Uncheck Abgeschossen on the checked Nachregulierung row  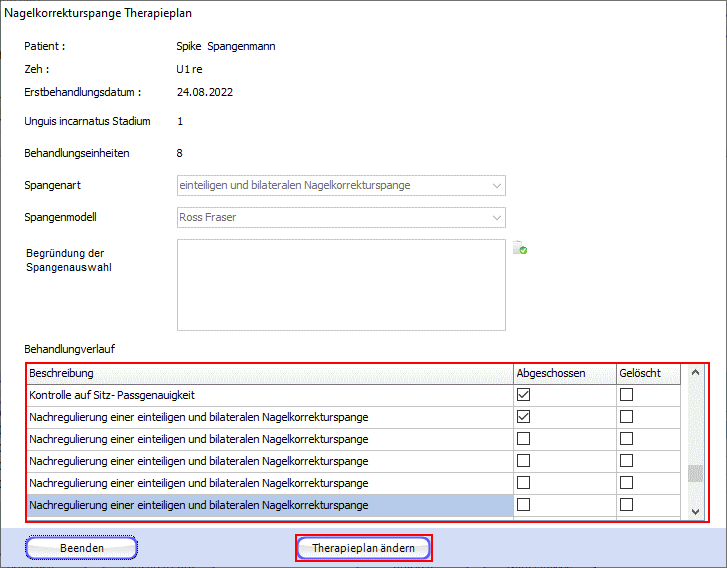click(x=523, y=417)
